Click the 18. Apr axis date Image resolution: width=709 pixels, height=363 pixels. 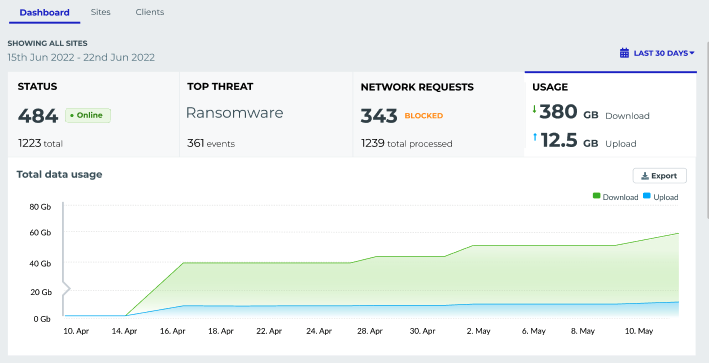coord(221,331)
